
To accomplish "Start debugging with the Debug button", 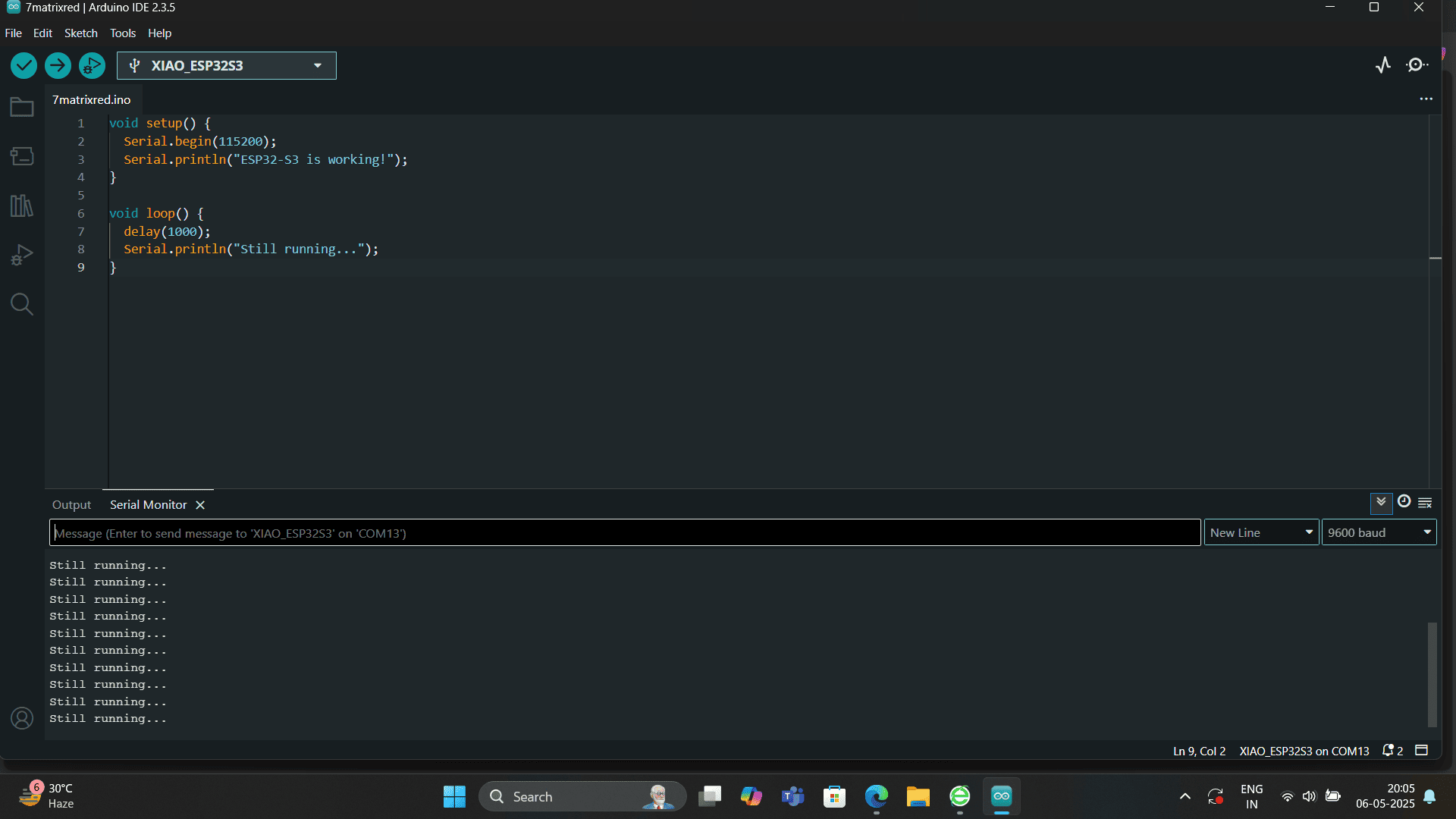I will pos(92,66).
